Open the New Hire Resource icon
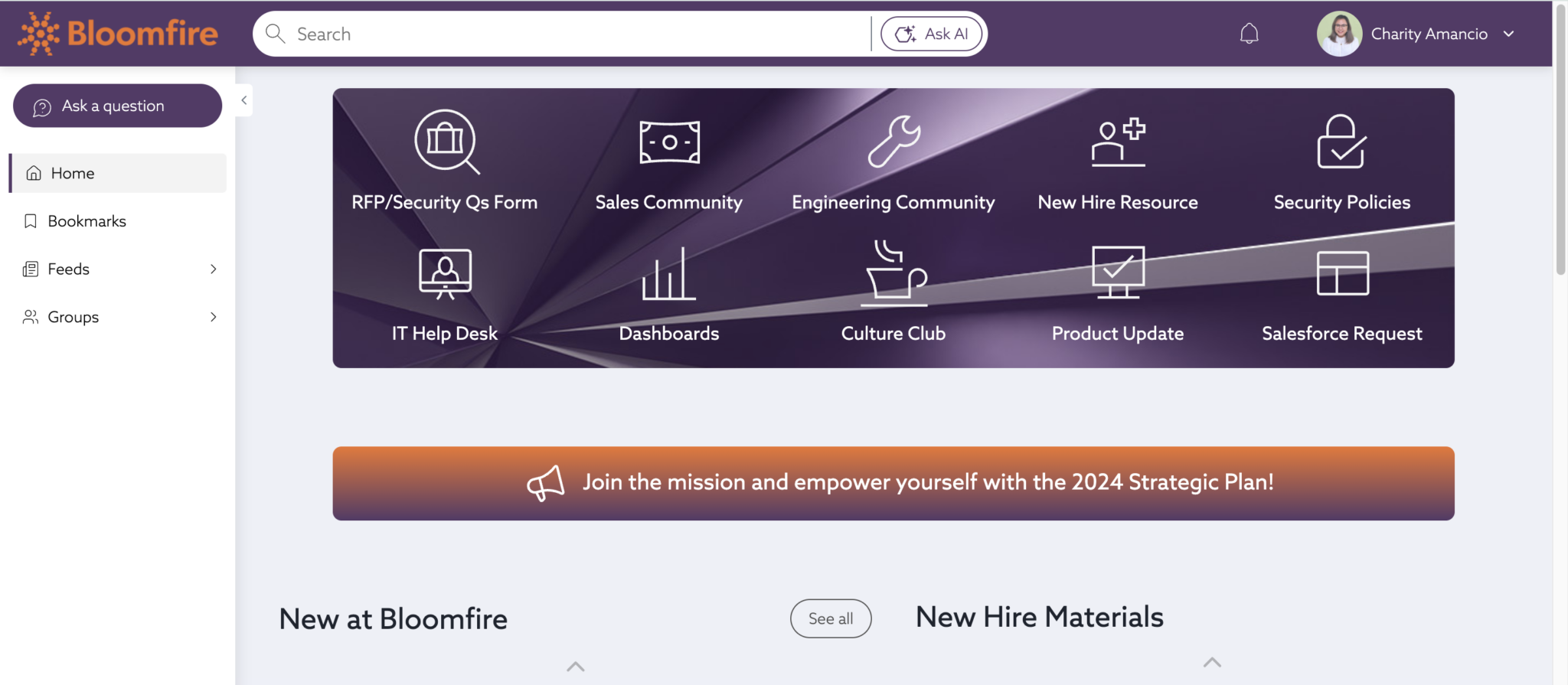1568x685 pixels. pos(1118,142)
